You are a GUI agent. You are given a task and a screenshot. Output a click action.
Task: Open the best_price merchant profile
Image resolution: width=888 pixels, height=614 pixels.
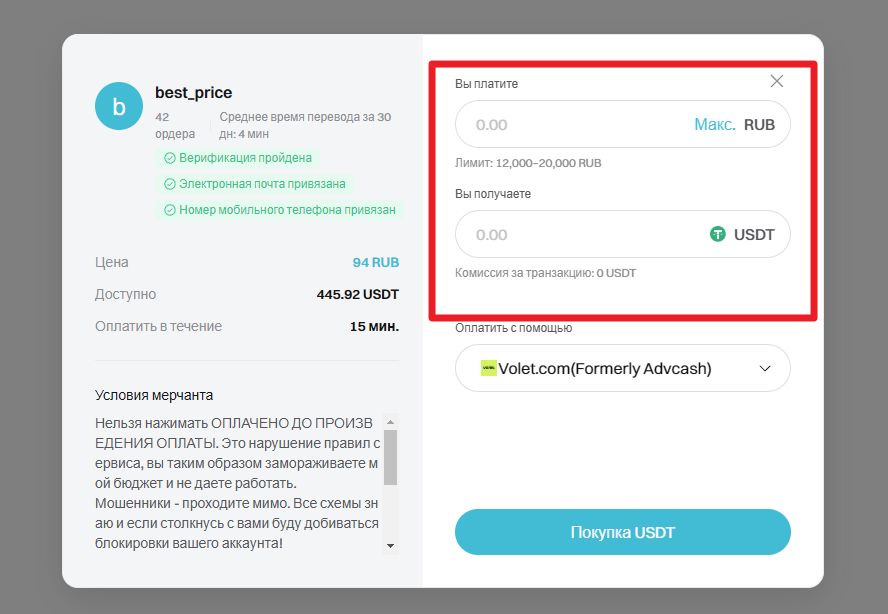click(x=193, y=92)
